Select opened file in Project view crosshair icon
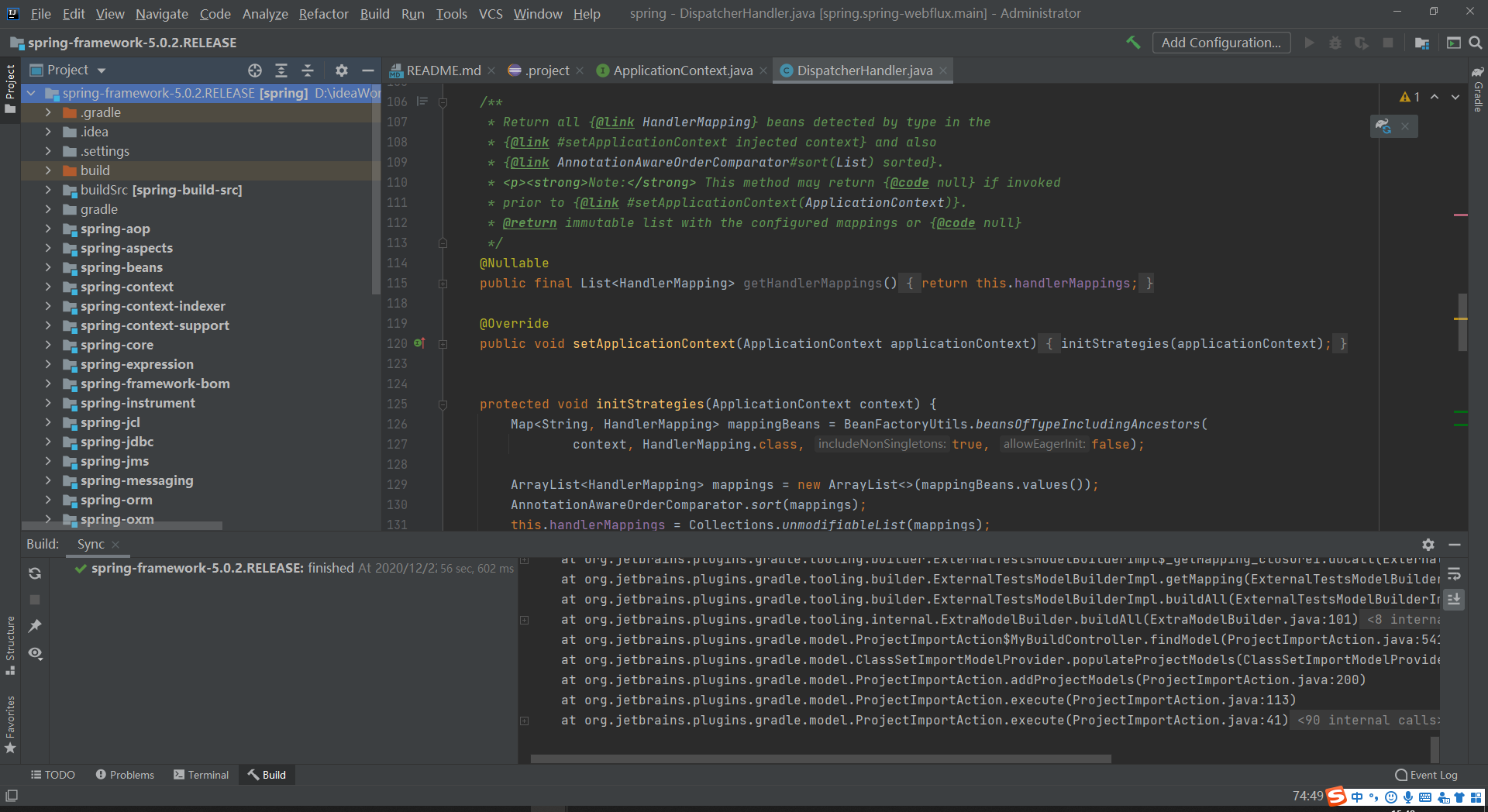This screenshot has width=1488, height=812. [255, 70]
